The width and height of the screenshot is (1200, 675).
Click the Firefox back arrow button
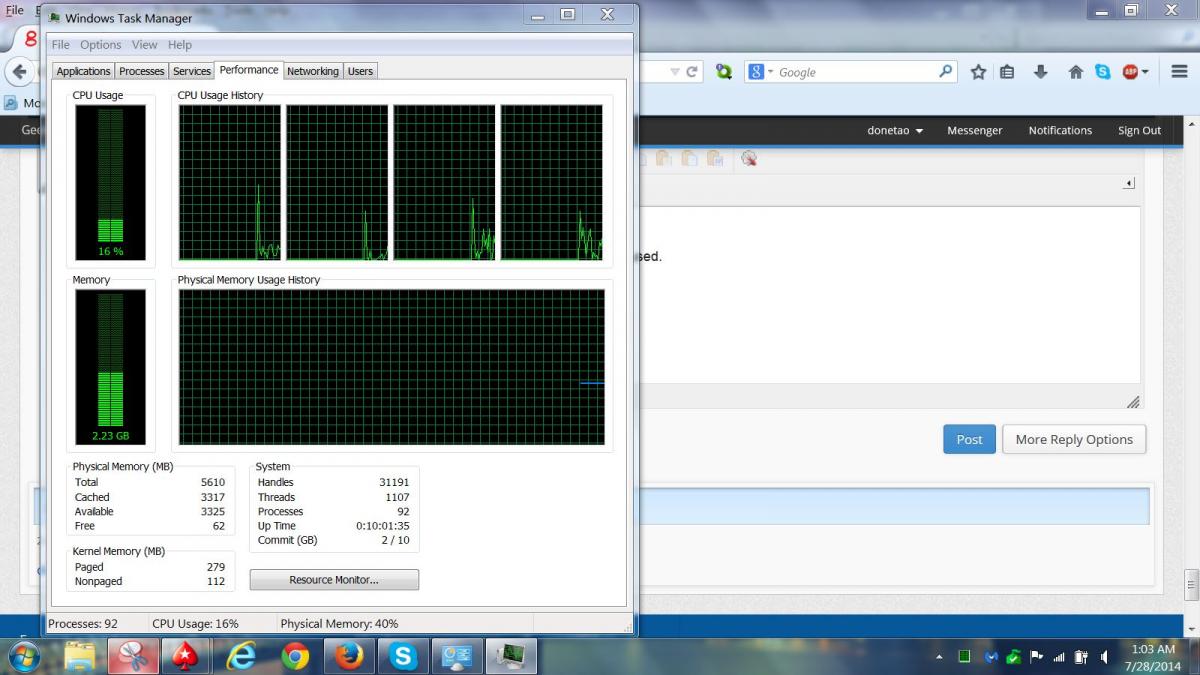[x=19, y=72]
